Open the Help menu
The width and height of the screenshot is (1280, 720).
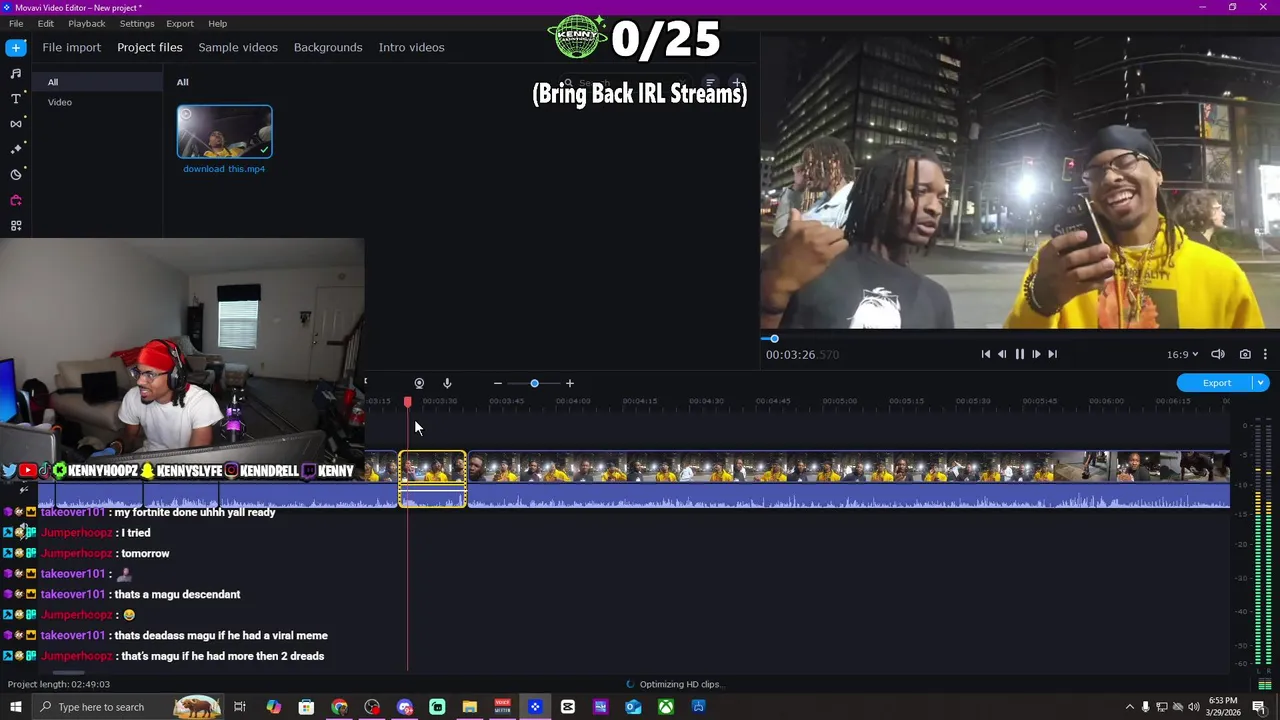pos(217,23)
